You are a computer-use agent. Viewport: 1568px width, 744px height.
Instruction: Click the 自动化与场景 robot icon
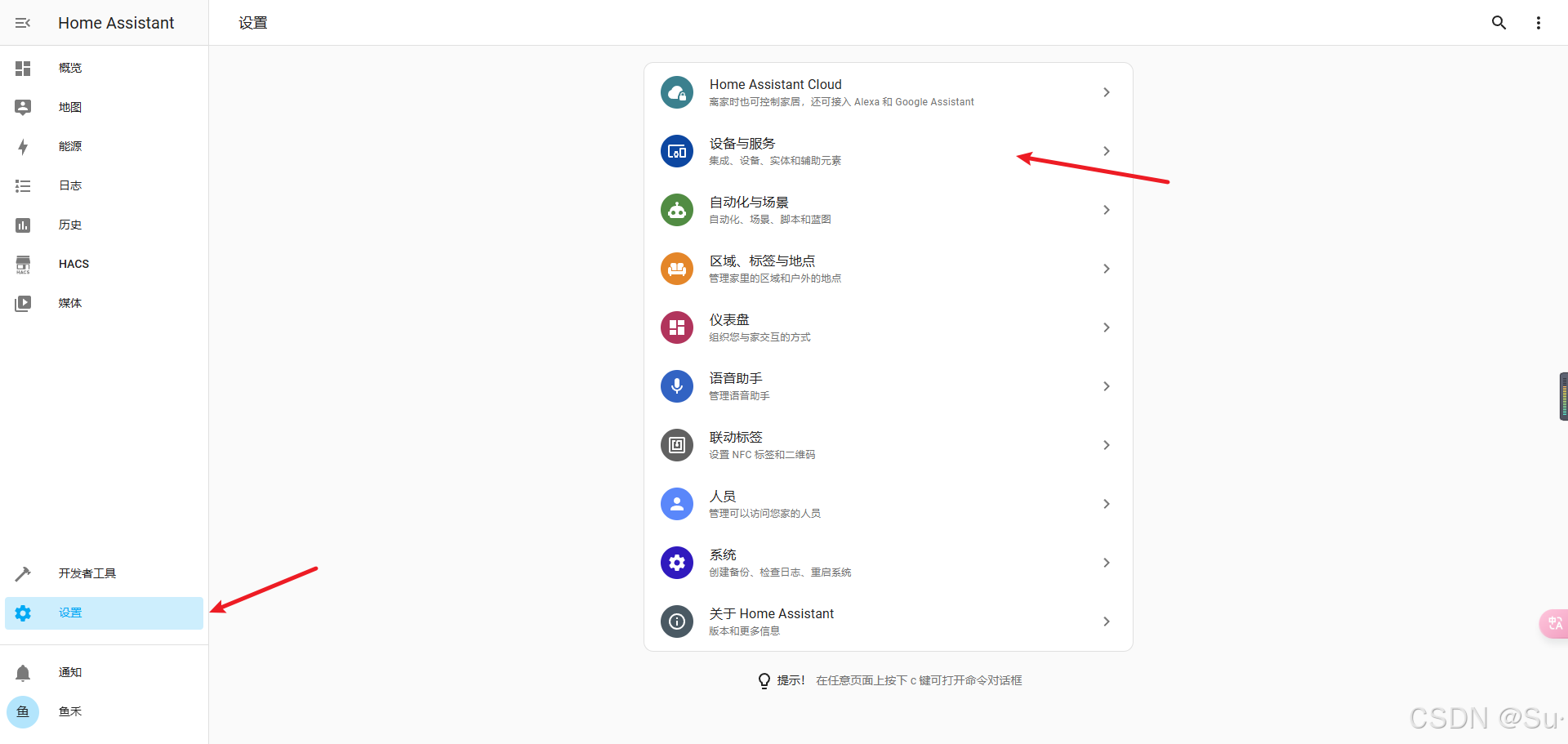click(677, 210)
